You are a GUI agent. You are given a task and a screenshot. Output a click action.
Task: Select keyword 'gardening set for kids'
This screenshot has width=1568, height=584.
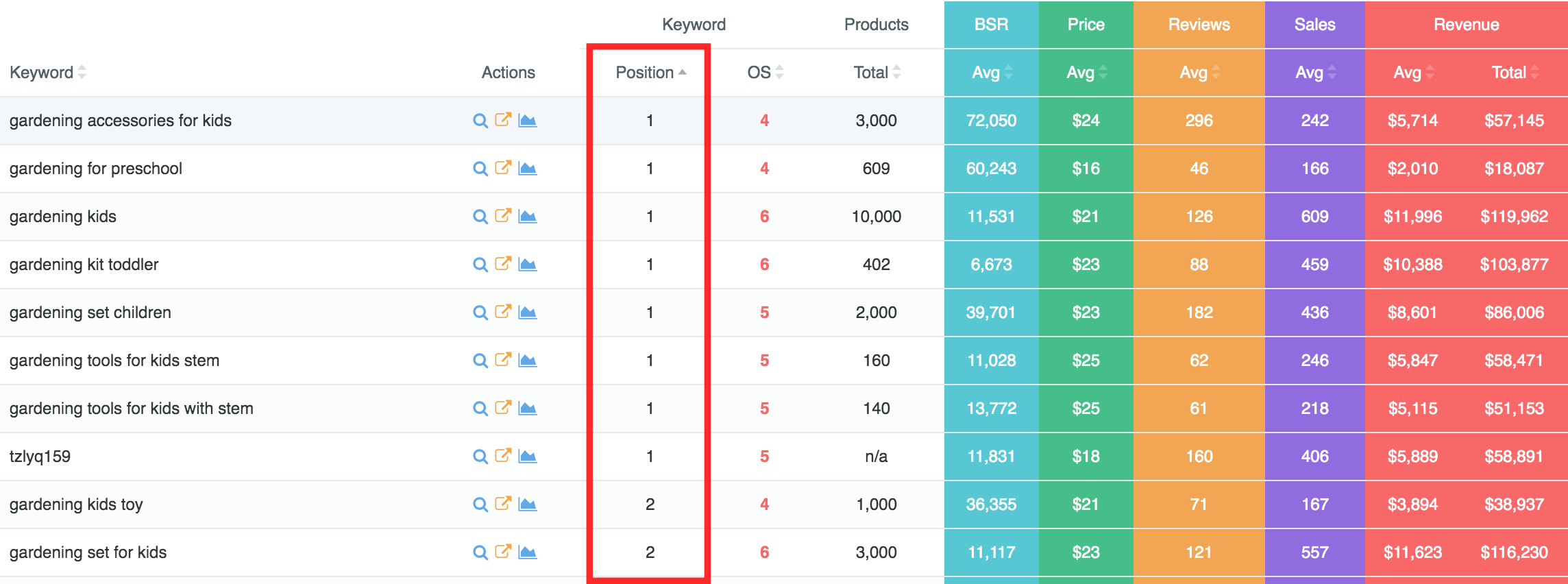point(88,552)
